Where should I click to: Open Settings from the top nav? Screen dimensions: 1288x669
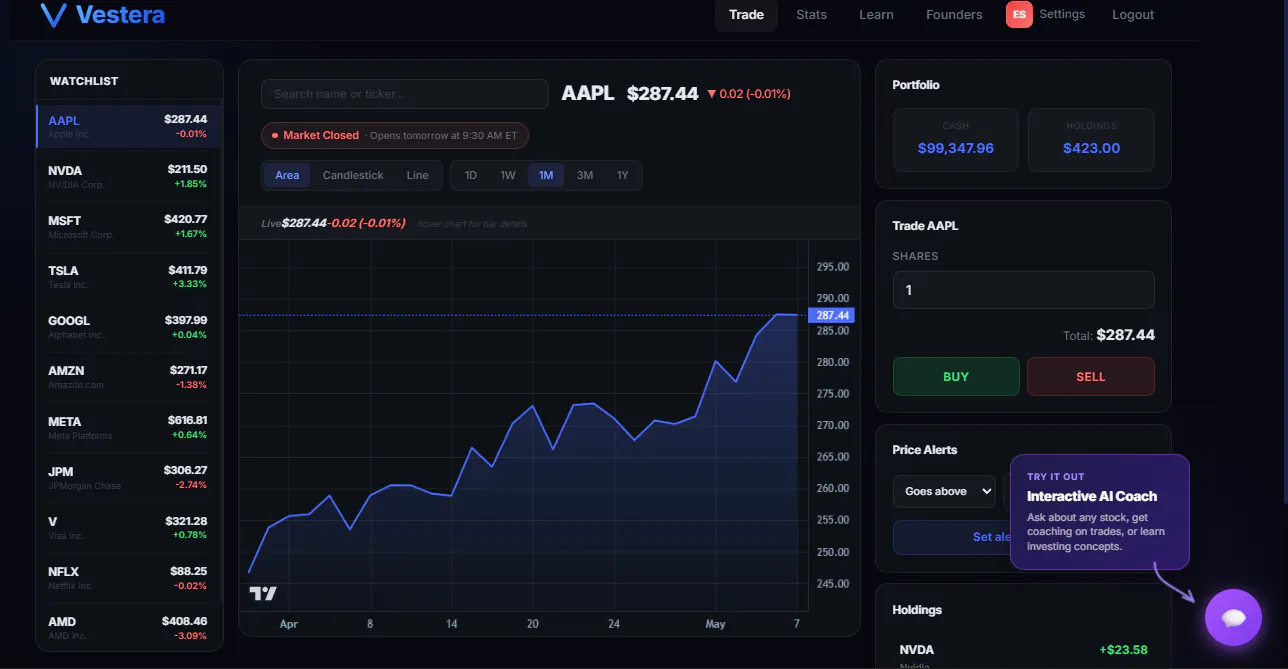1062,14
